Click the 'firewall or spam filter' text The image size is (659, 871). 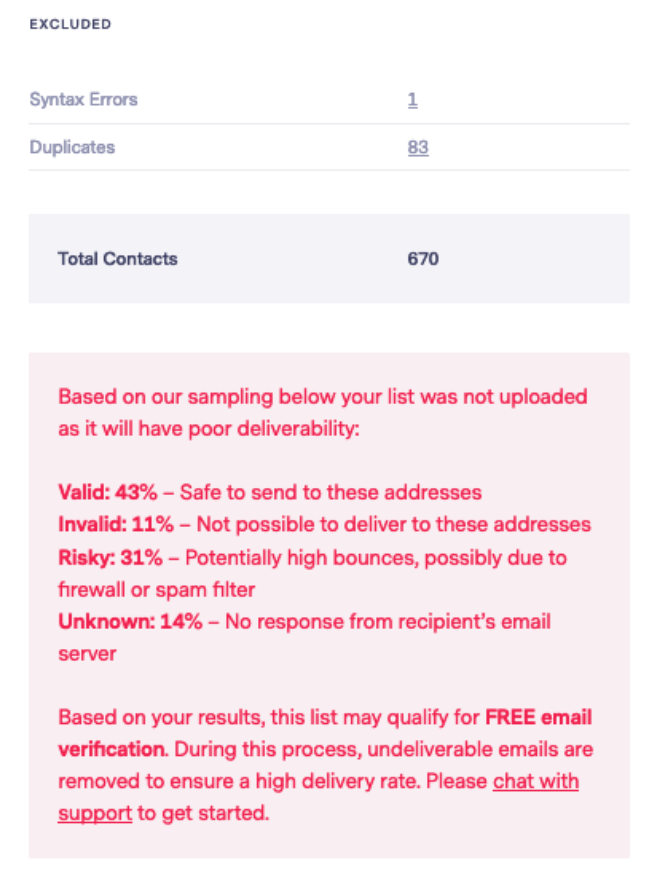pyautogui.click(x=156, y=590)
